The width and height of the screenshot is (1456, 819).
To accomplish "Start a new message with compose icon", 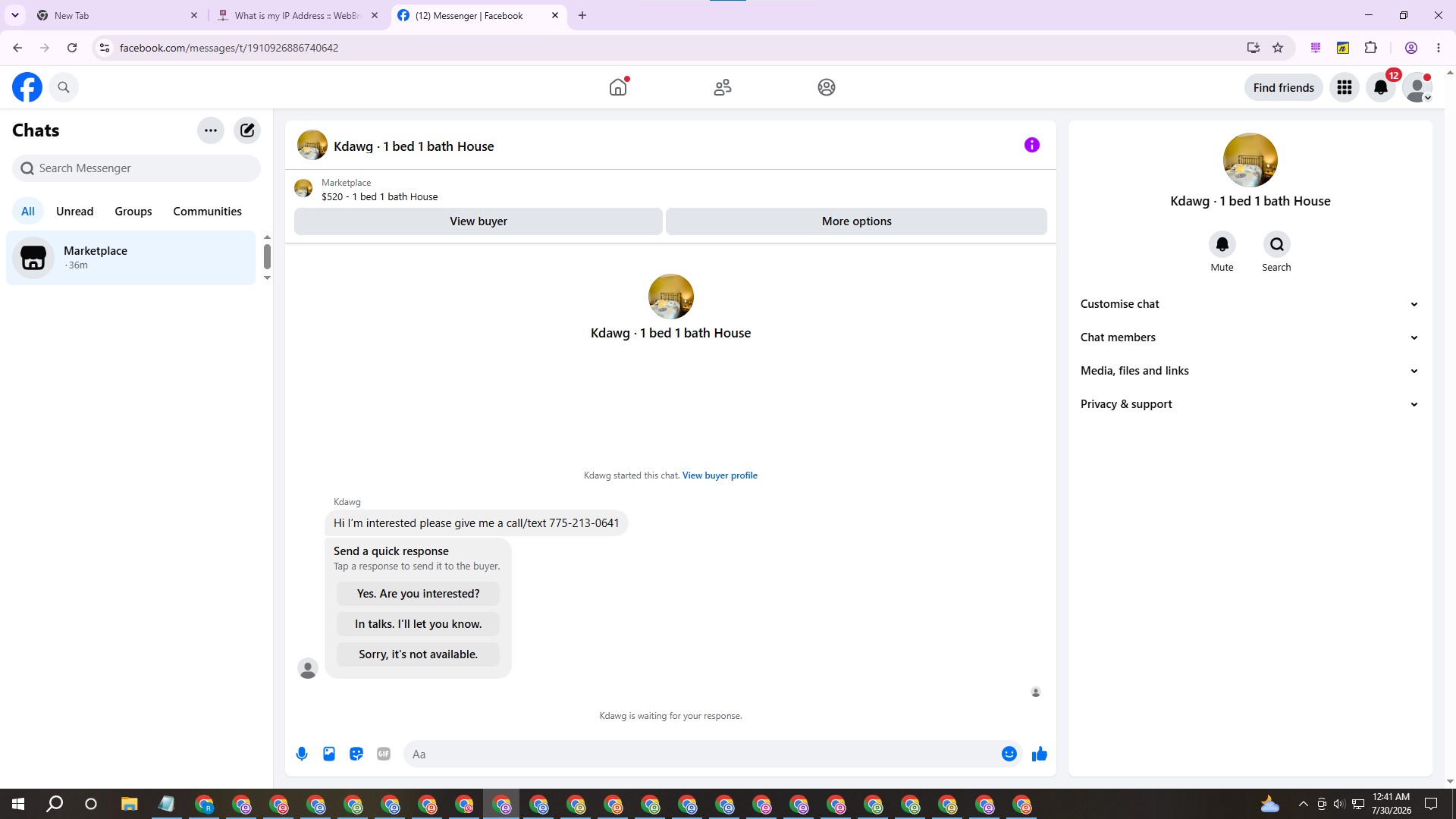I will tap(247, 130).
